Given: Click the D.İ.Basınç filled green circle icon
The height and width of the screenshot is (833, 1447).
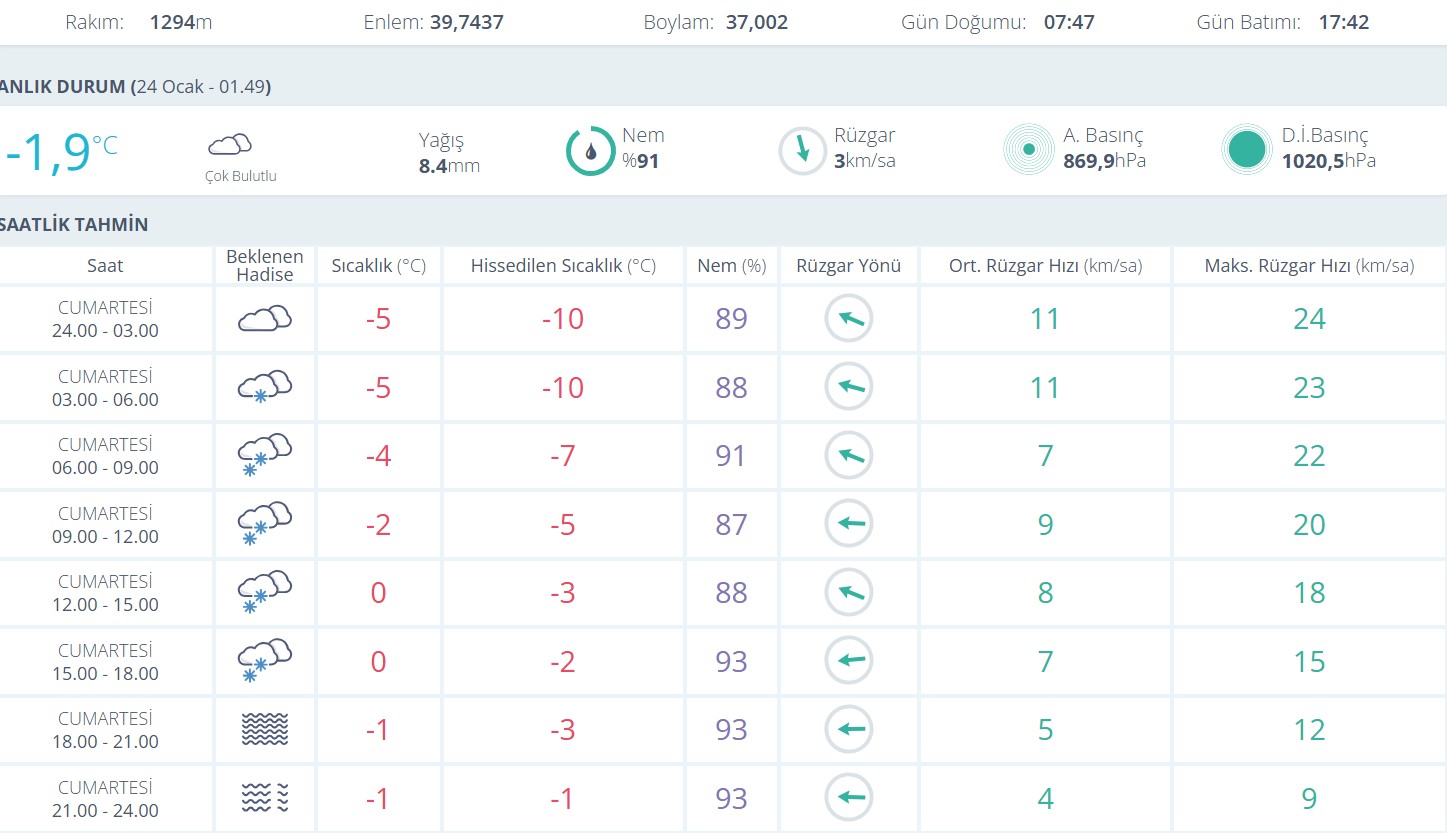Looking at the screenshot, I should tap(1246, 151).
